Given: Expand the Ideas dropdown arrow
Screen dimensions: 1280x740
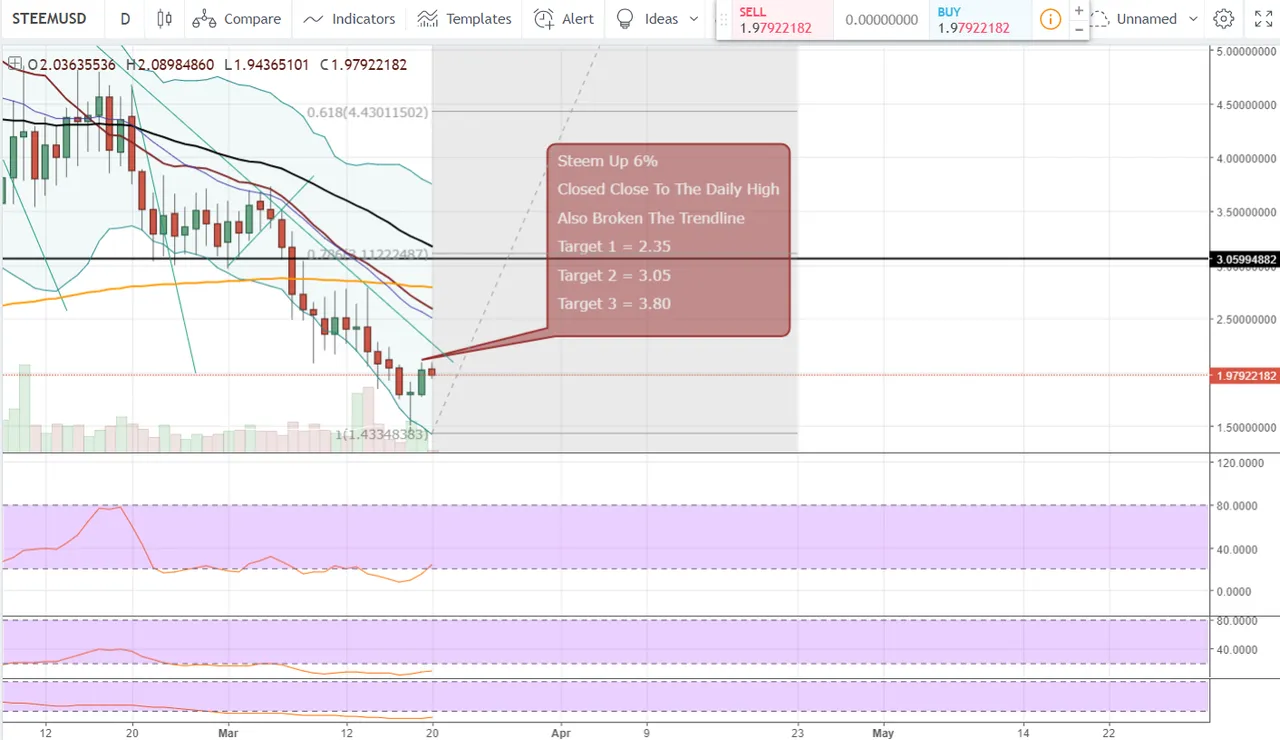Looking at the screenshot, I should tap(694, 19).
